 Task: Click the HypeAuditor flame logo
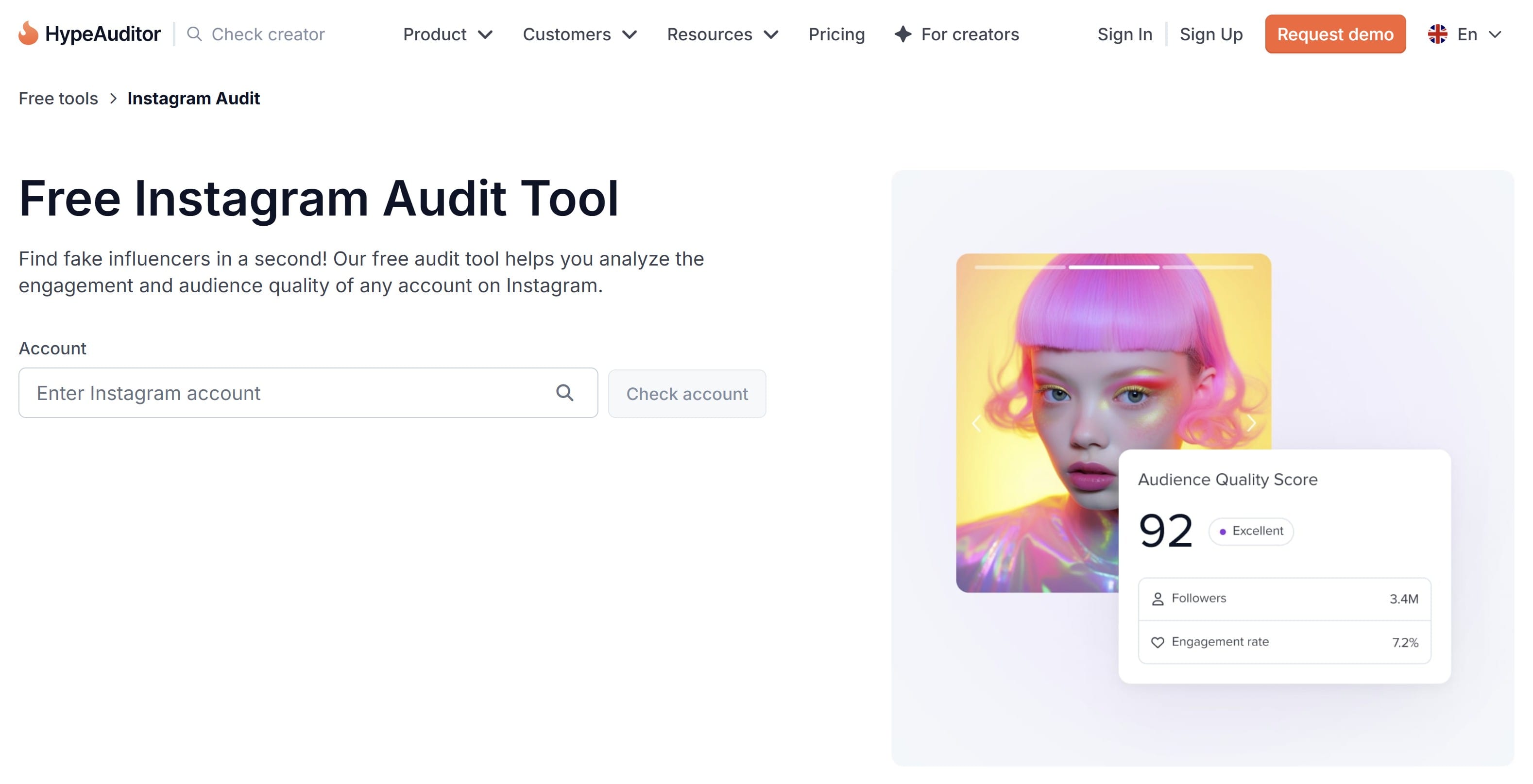coord(28,33)
